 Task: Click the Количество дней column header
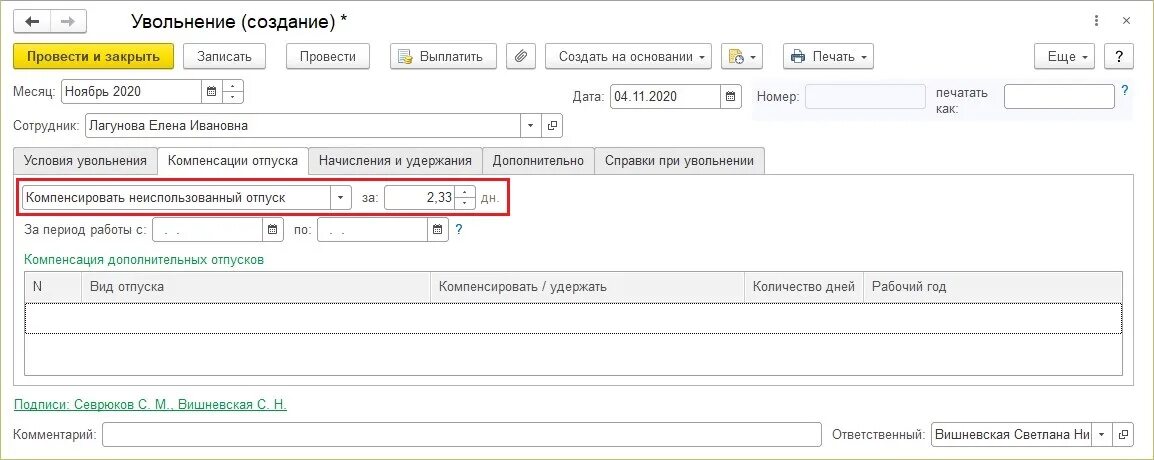(x=804, y=286)
